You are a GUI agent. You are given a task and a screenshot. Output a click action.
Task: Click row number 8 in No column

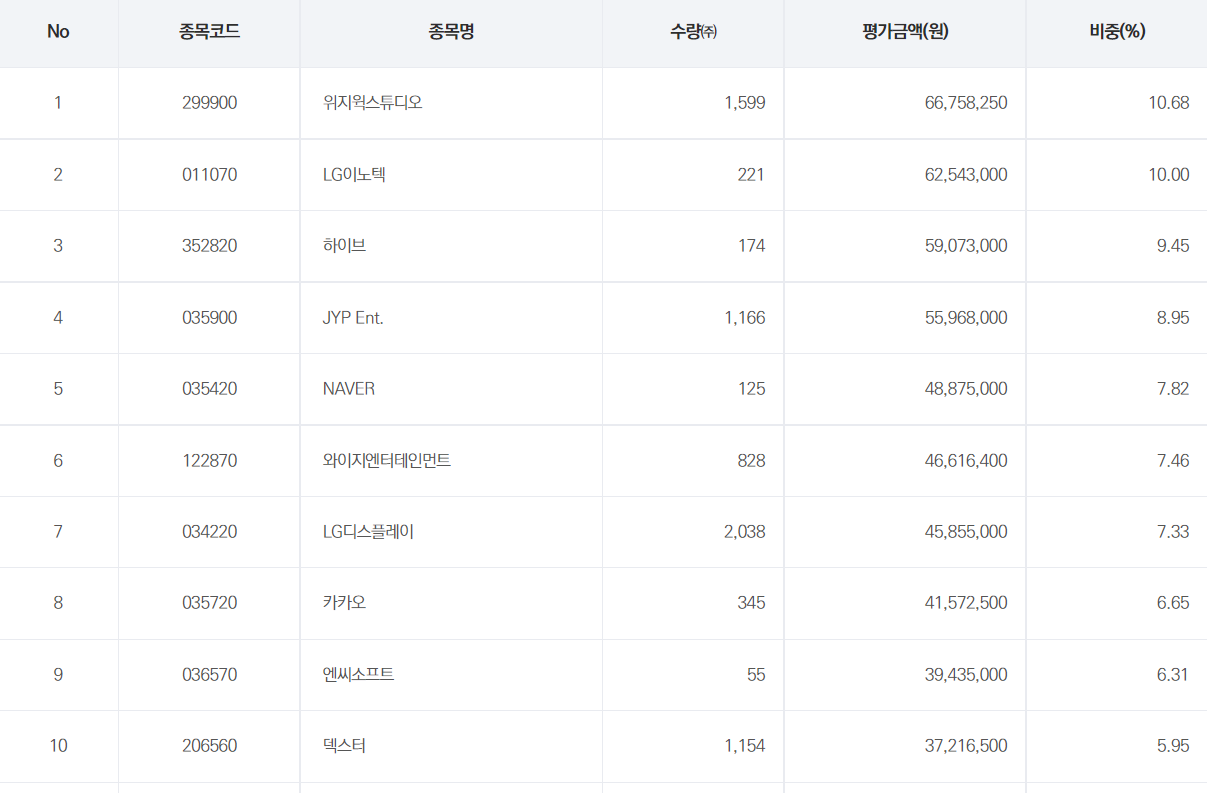(x=58, y=603)
